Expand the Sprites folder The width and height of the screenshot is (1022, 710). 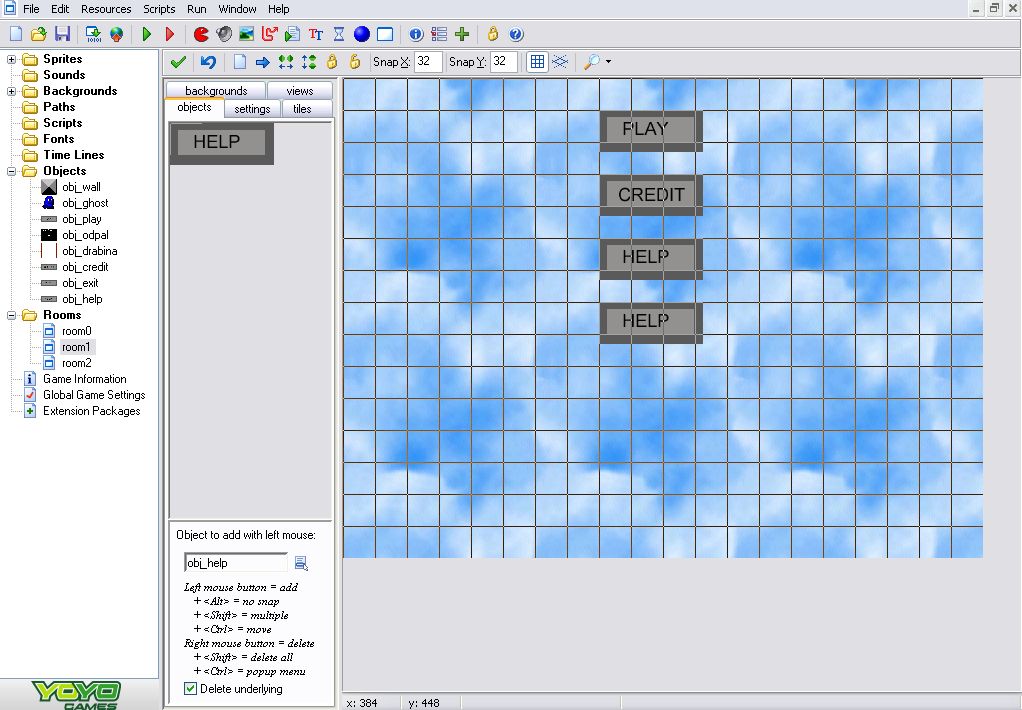click(x=12, y=59)
